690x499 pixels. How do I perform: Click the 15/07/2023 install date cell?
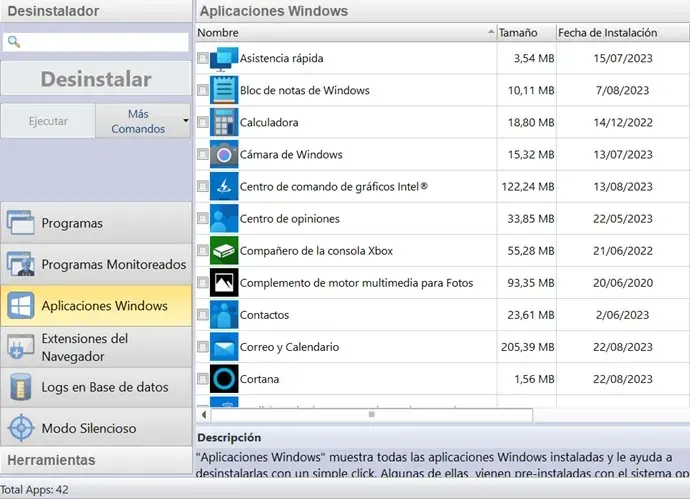click(x=623, y=58)
